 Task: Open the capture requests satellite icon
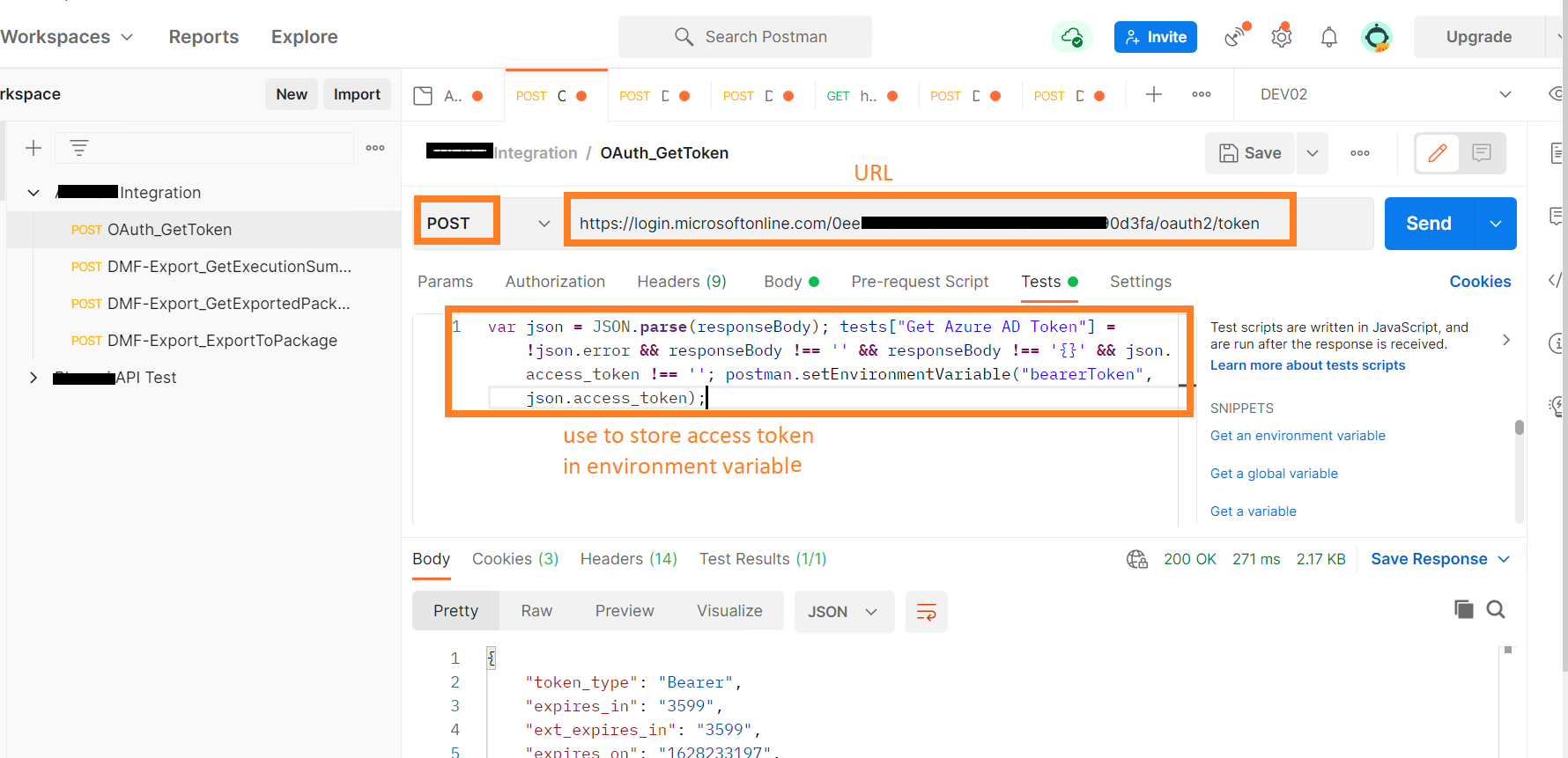(1236, 37)
